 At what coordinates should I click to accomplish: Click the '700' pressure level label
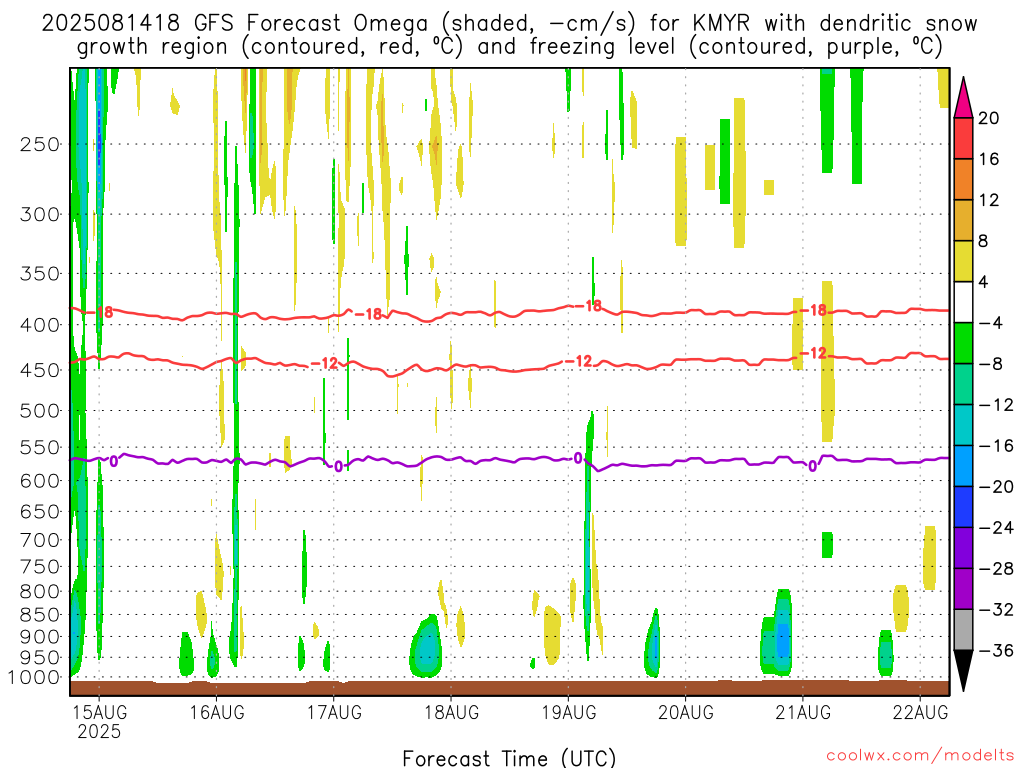(x=40, y=540)
